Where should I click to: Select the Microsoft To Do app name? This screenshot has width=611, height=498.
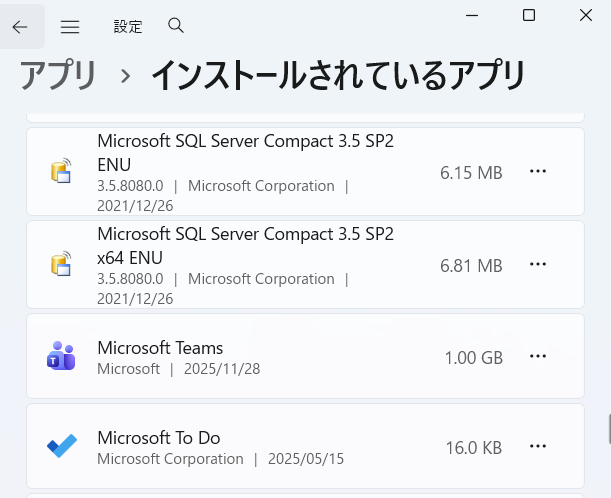(x=158, y=437)
